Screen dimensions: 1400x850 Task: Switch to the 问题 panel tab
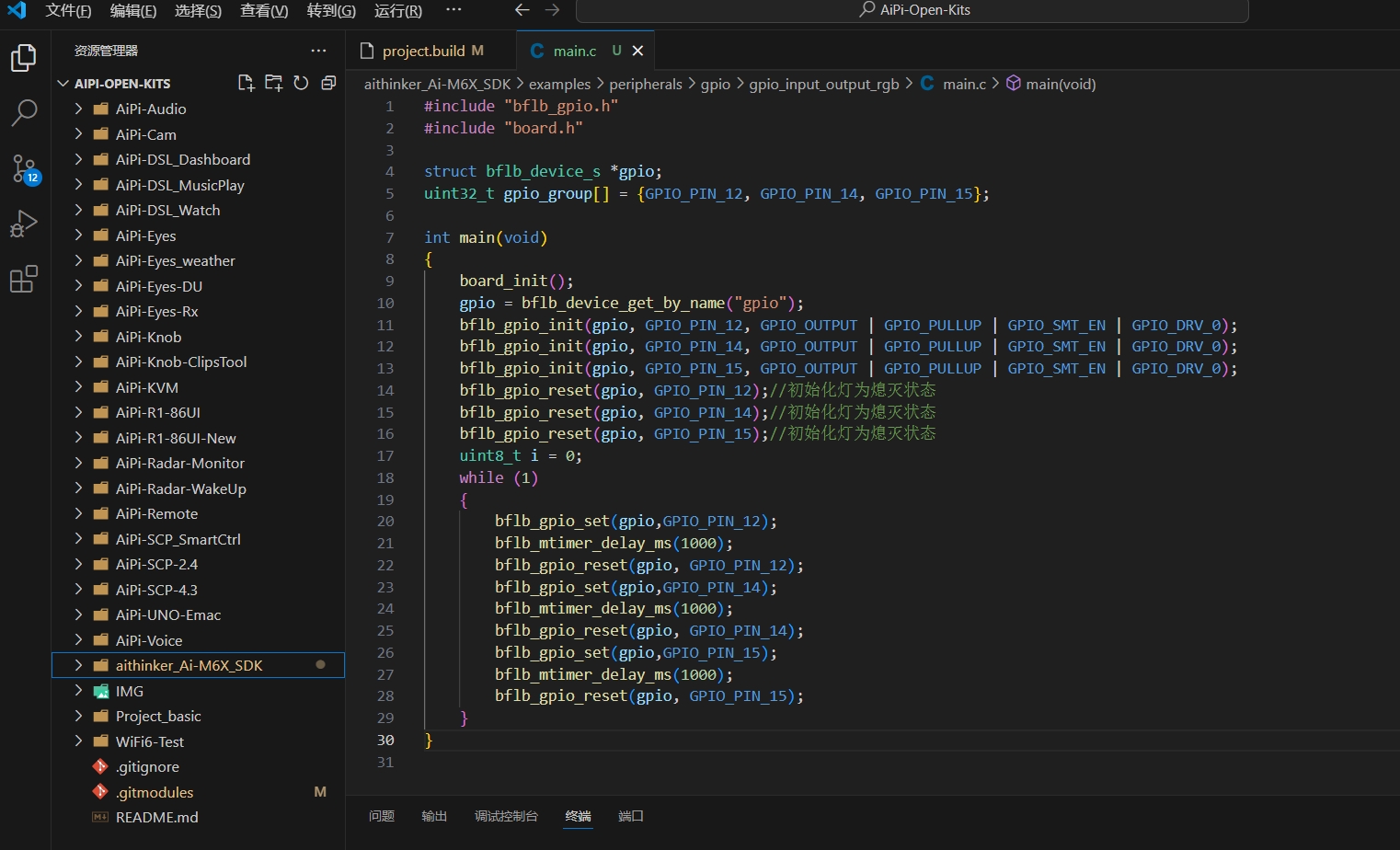(382, 816)
